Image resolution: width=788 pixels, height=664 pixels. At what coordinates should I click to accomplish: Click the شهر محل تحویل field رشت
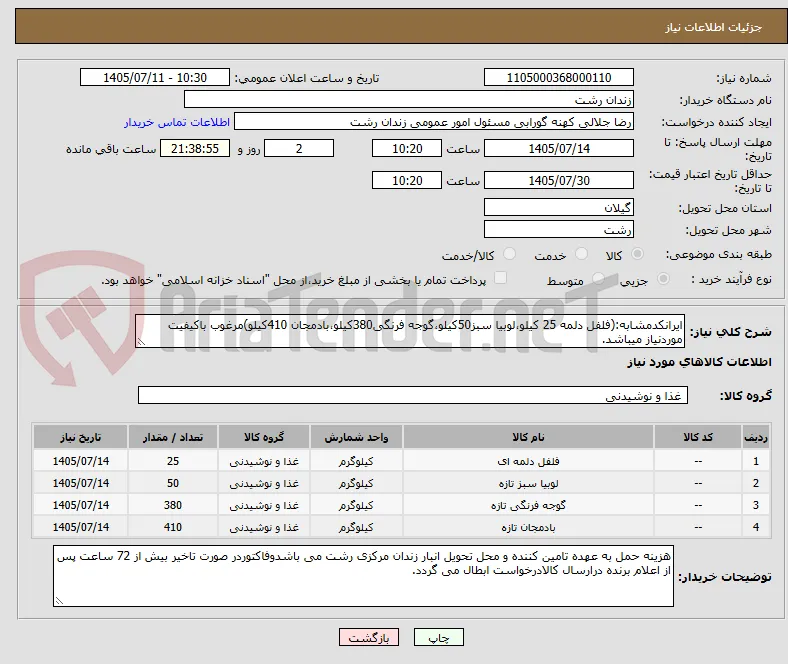click(559, 229)
